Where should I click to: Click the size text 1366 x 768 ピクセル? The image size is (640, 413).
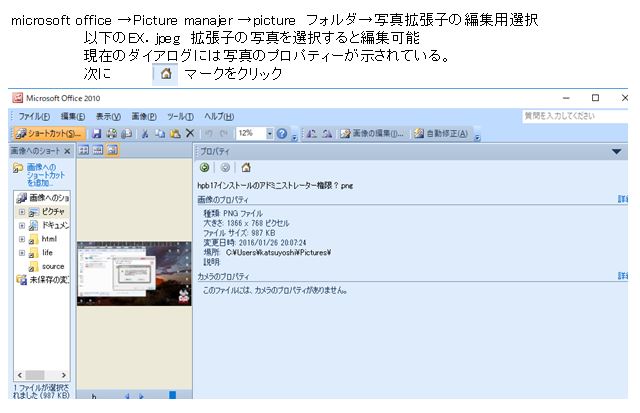coord(258,223)
